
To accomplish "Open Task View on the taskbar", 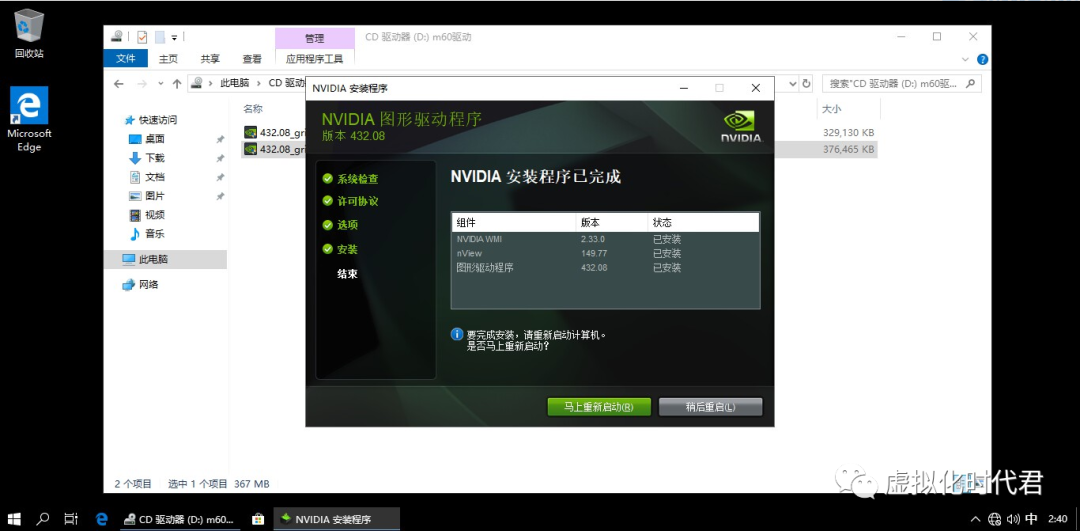I will (70, 519).
